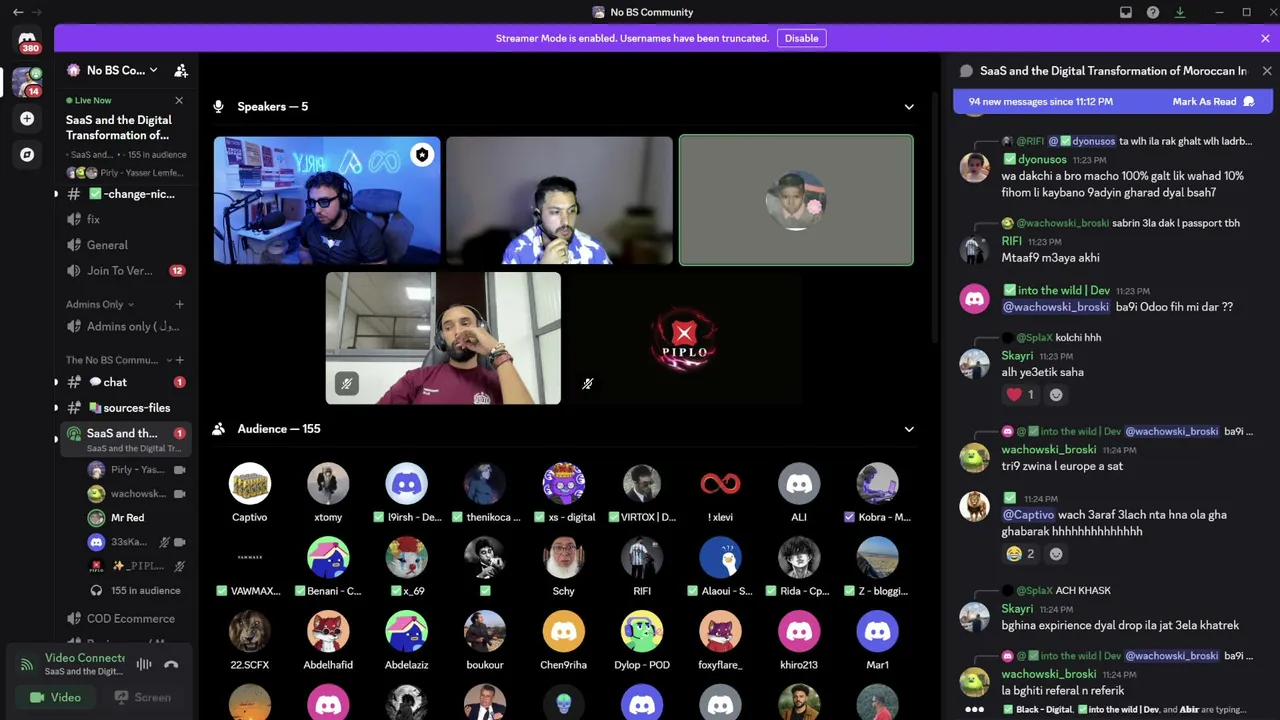Open the sources-files text channel
The height and width of the screenshot is (720, 1280).
coord(124,408)
